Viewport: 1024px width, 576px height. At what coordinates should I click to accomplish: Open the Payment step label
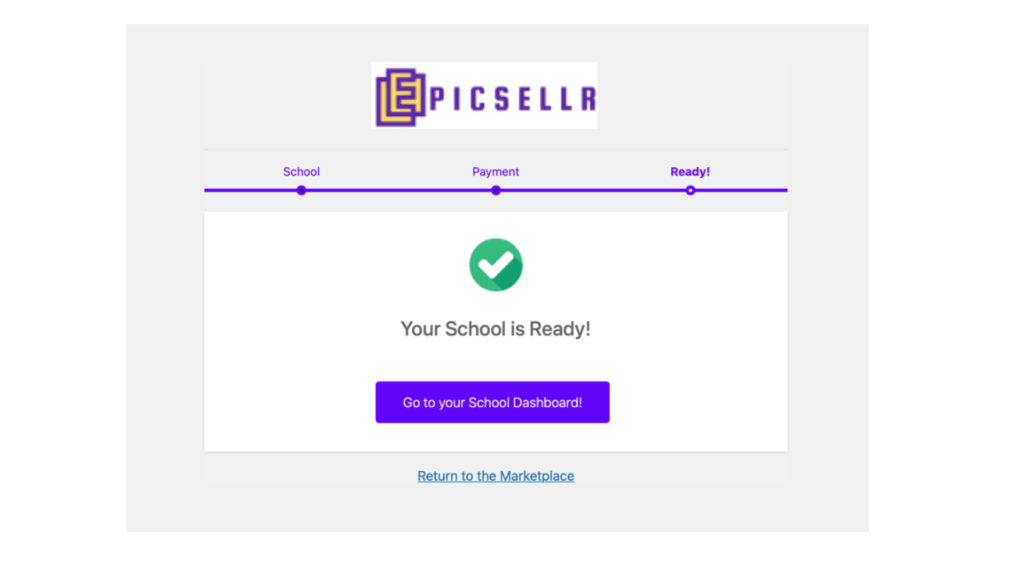pyautogui.click(x=496, y=172)
